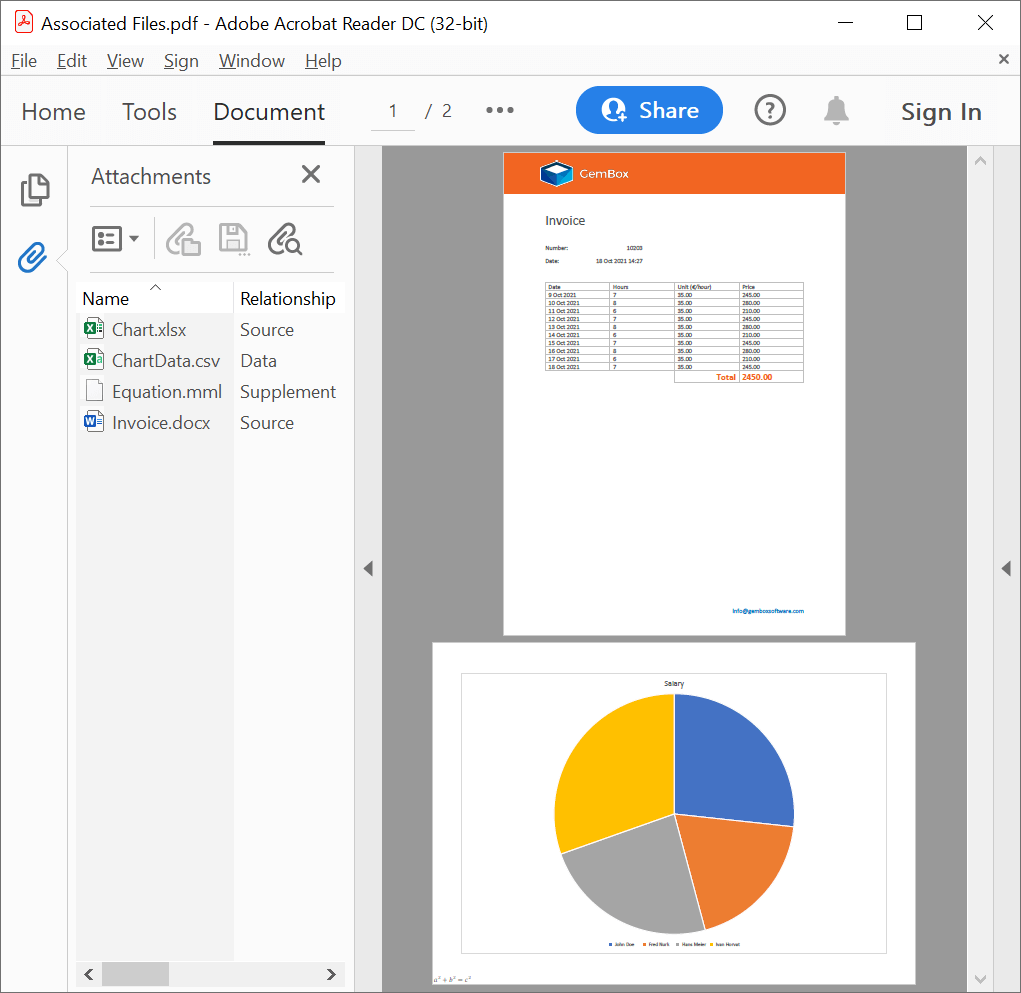Open the Help question mark icon
The image size is (1021, 993).
point(770,111)
